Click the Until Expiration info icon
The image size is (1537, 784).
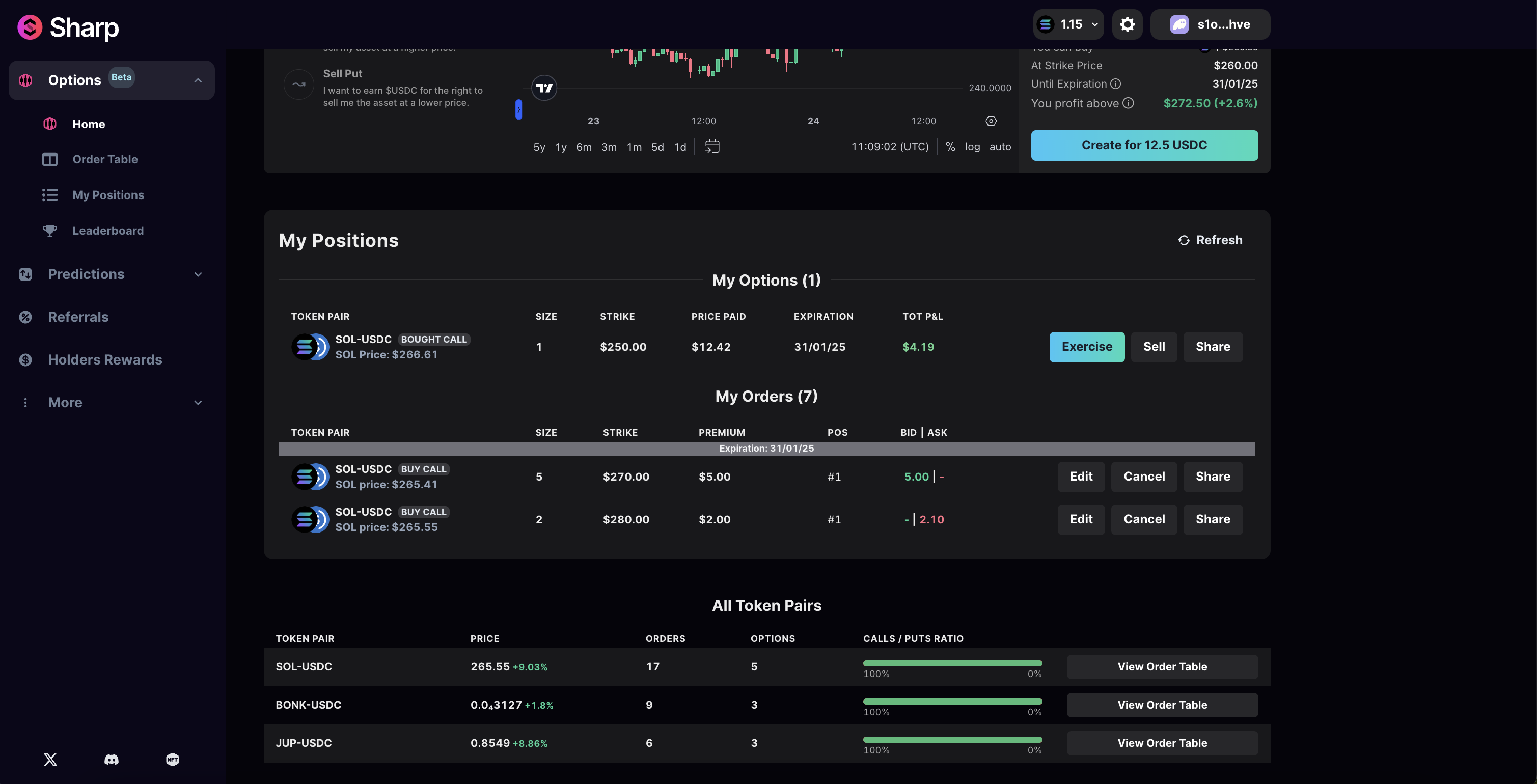coord(1116,83)
